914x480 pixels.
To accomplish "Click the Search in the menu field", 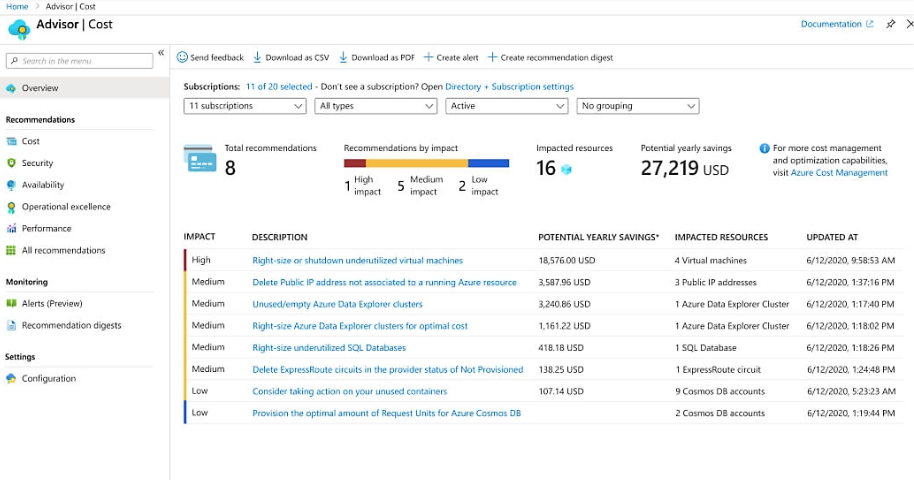I will point(80,61).
